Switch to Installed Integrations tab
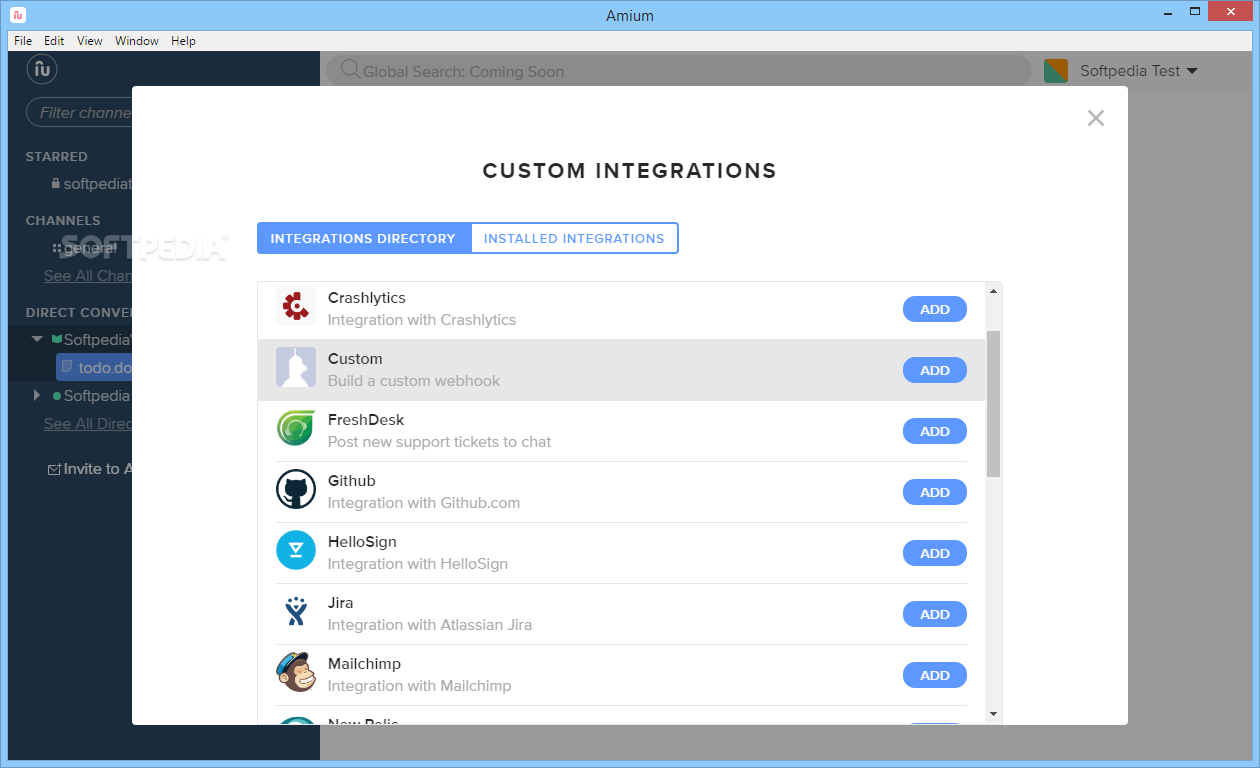Screen dimensions: 1260x768 click(x=574, y=238)
